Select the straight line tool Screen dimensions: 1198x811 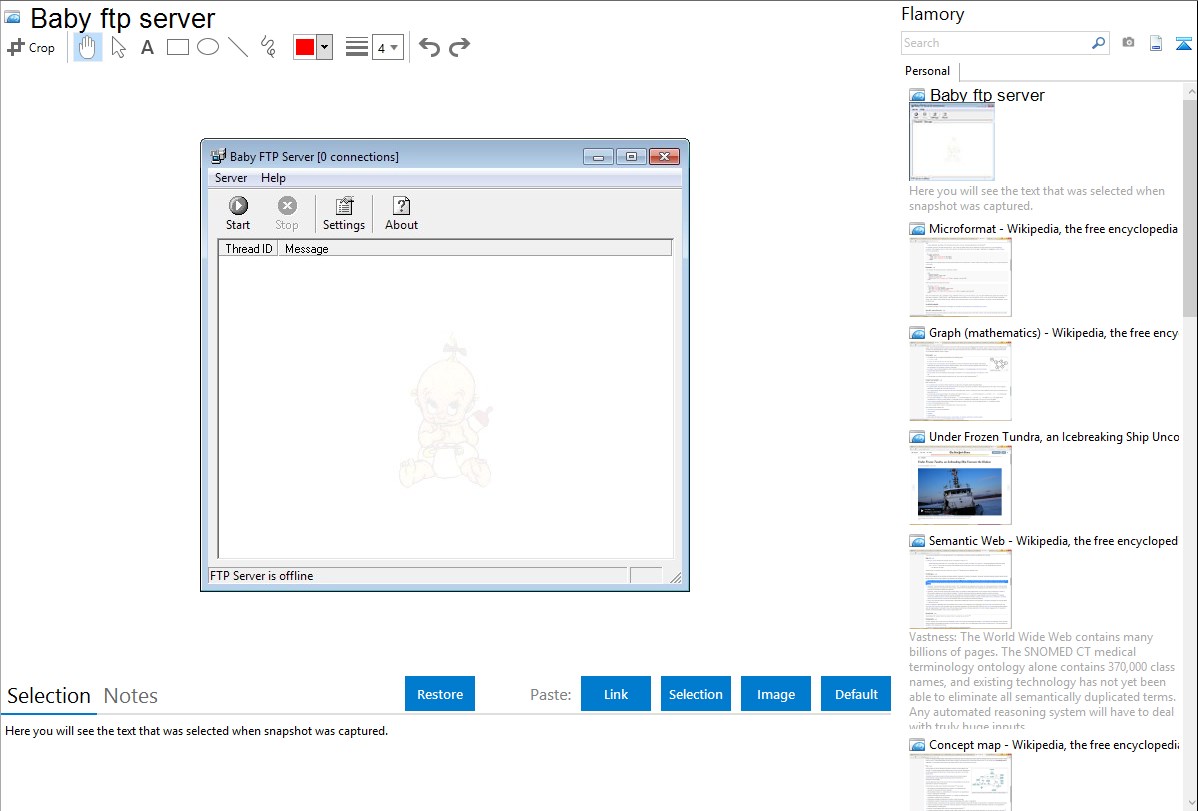(238, 47)
